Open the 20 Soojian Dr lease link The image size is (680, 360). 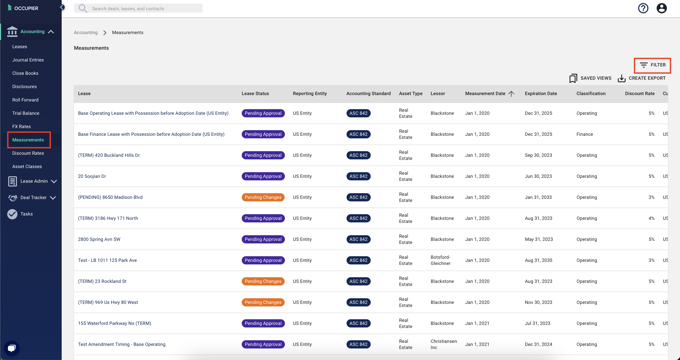coord(92,177)
